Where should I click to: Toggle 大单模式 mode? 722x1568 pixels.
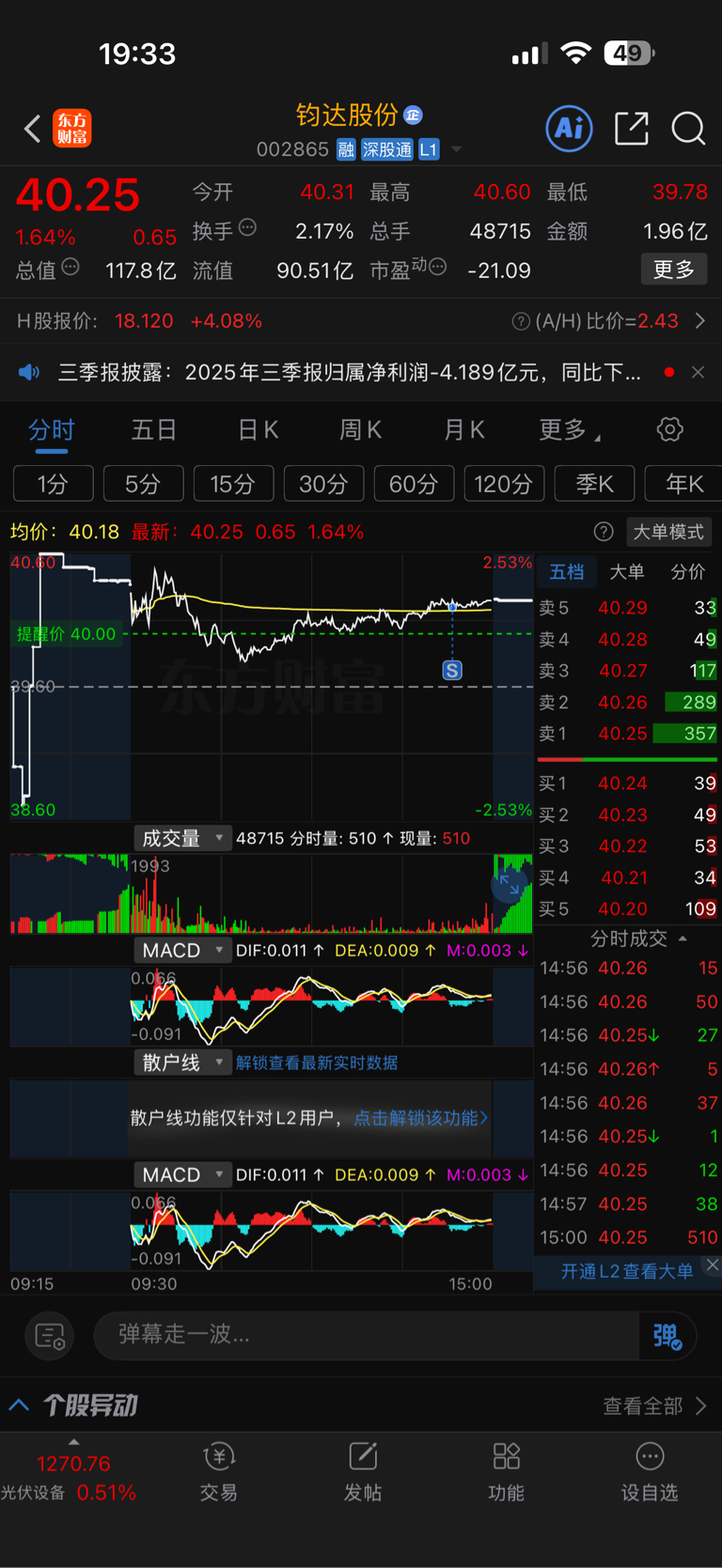pyautogui.click(x=668, y=532)
